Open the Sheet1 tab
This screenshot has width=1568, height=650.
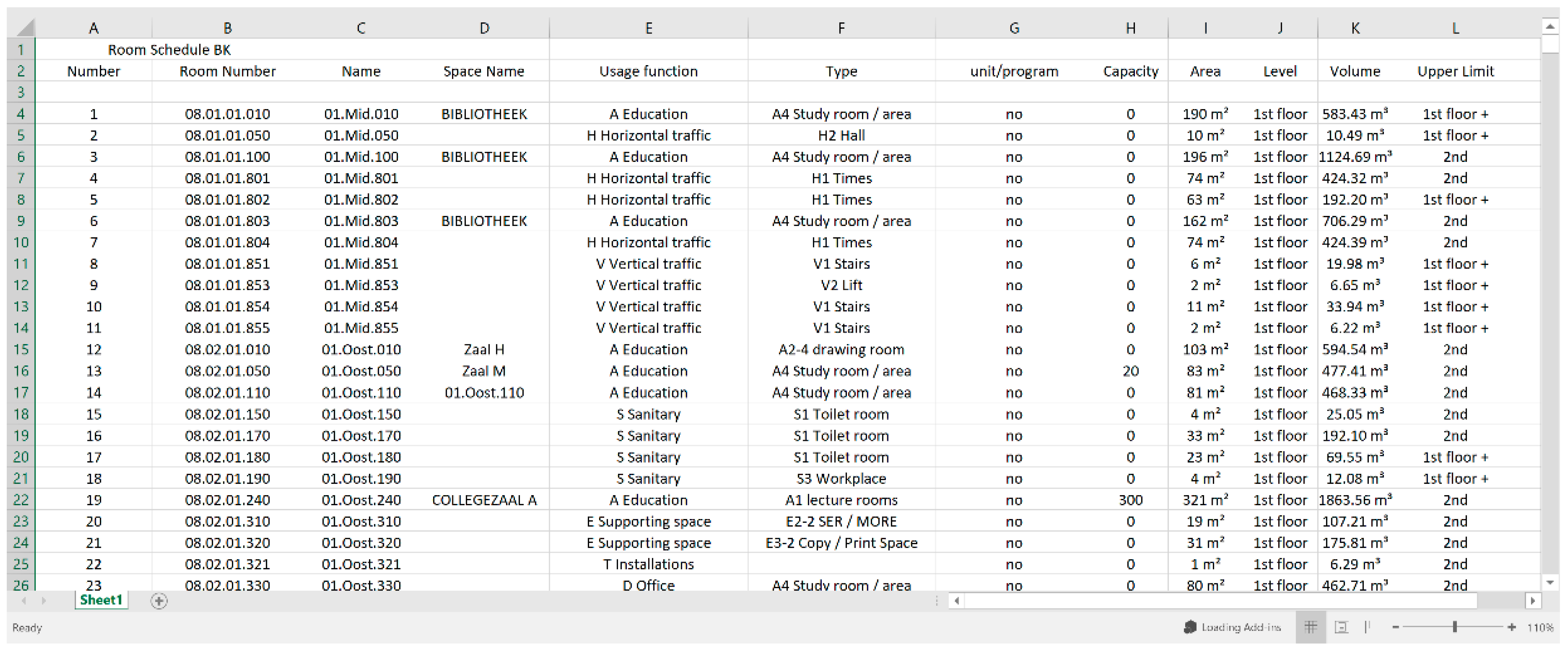(101, 600)
